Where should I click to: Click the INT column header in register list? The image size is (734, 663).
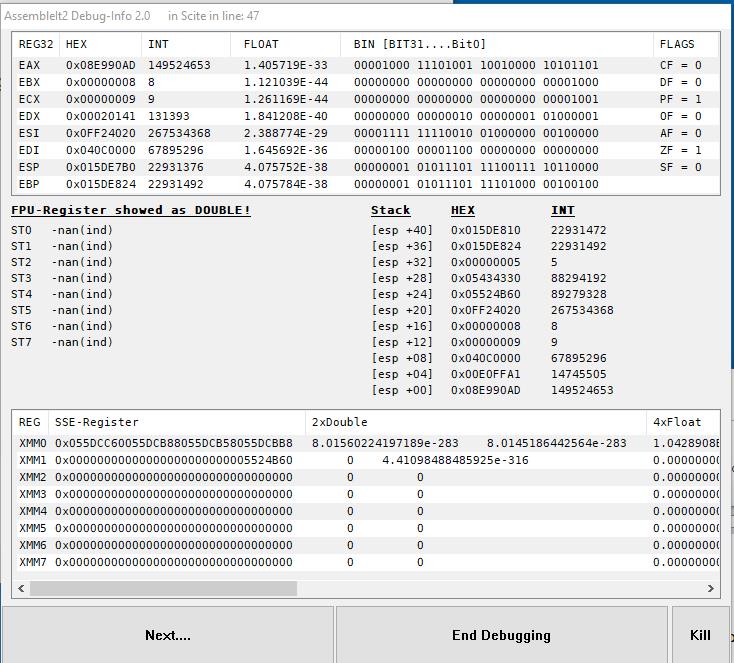pos(188,44)
